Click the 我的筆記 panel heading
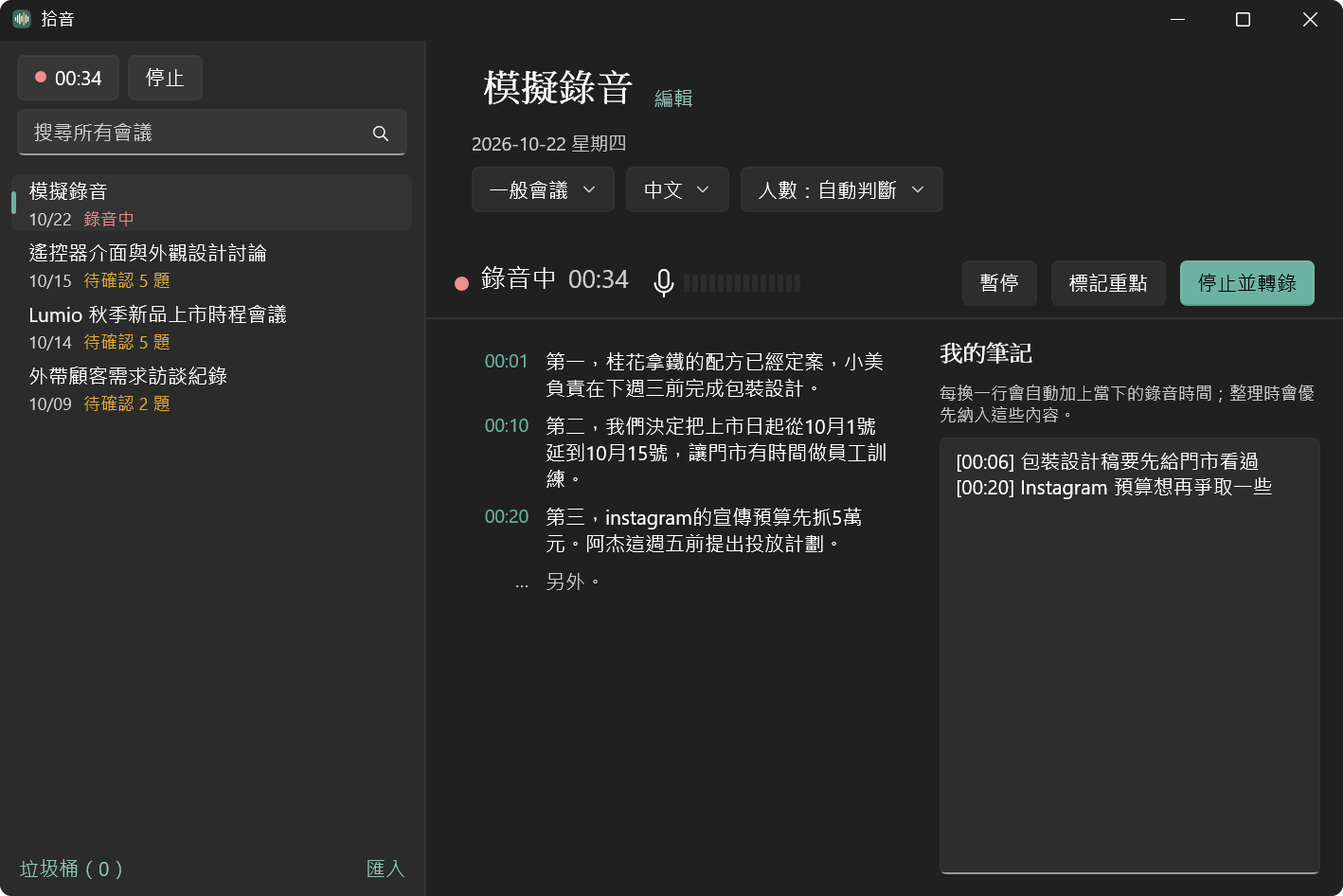Screen dimensions: 1343x896 pos(986,354)
